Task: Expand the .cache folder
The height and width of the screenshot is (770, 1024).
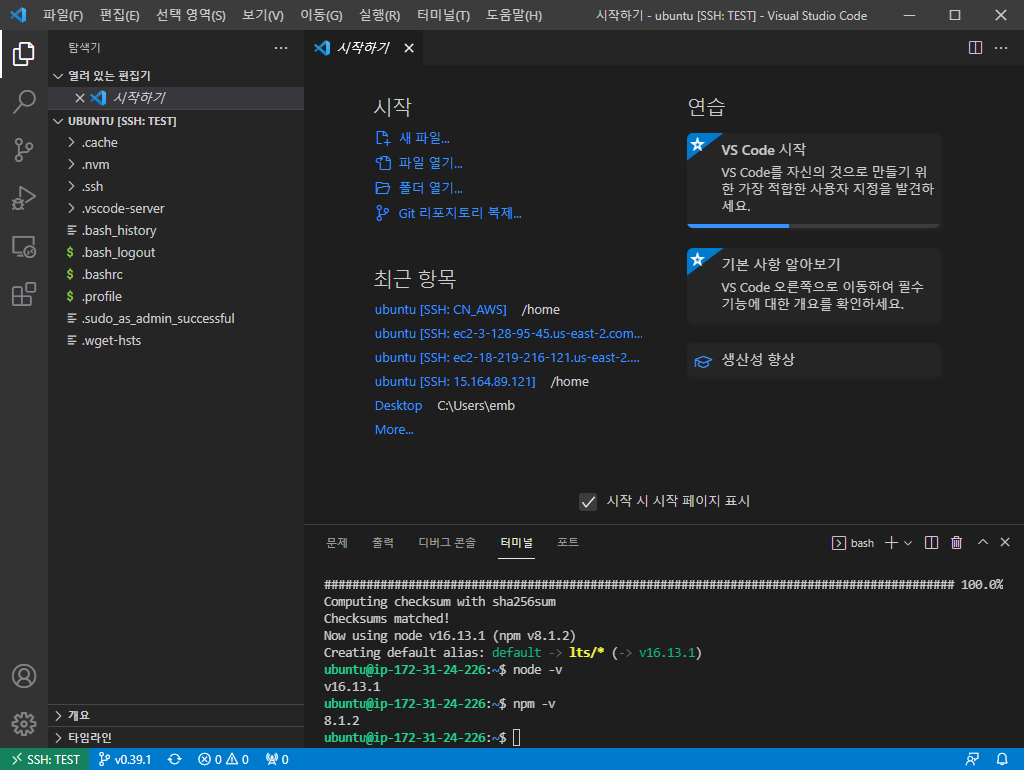Action: click(176, 142)
